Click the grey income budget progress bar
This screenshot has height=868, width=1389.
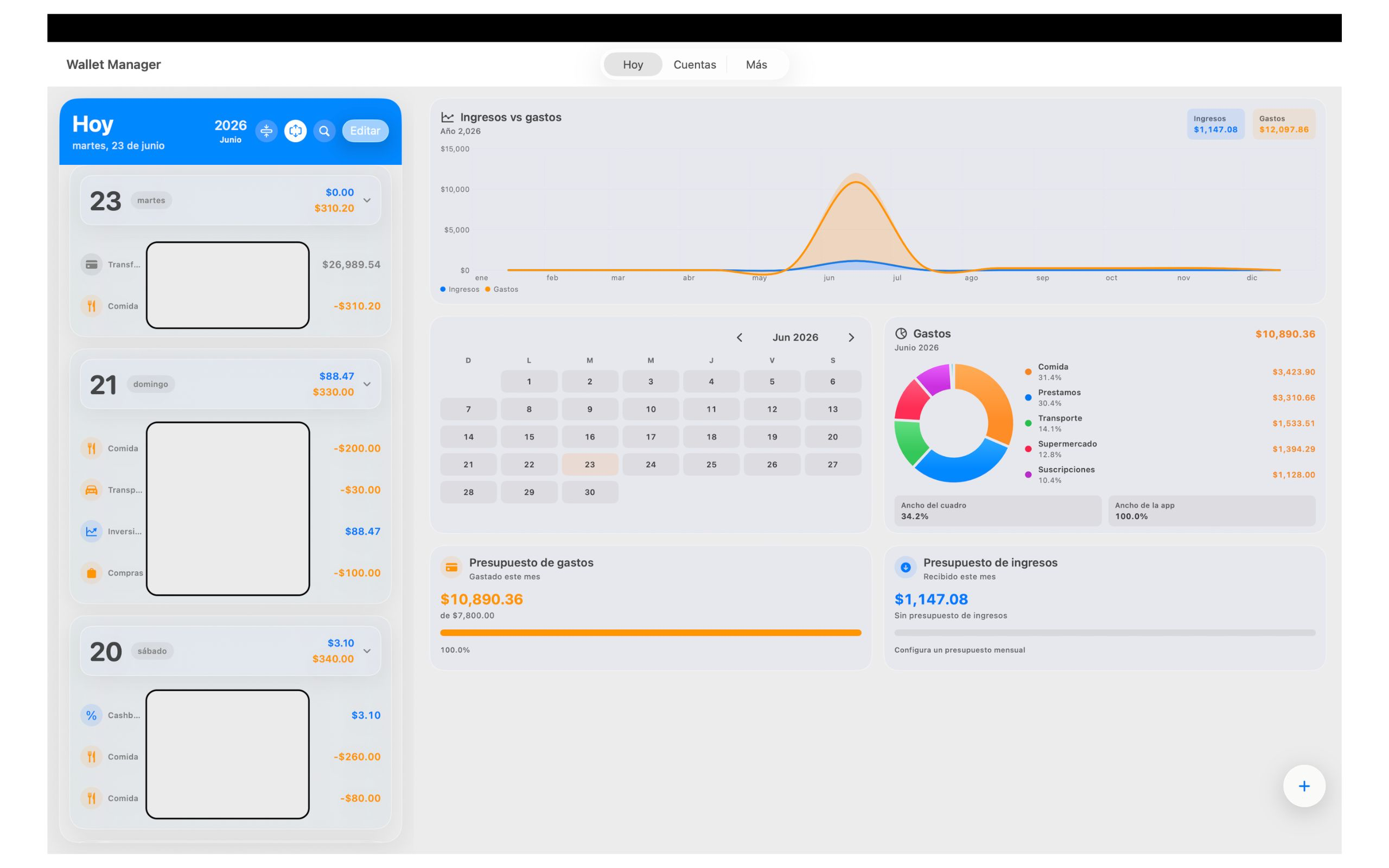pyautogui.click(x=1104, y=633)
